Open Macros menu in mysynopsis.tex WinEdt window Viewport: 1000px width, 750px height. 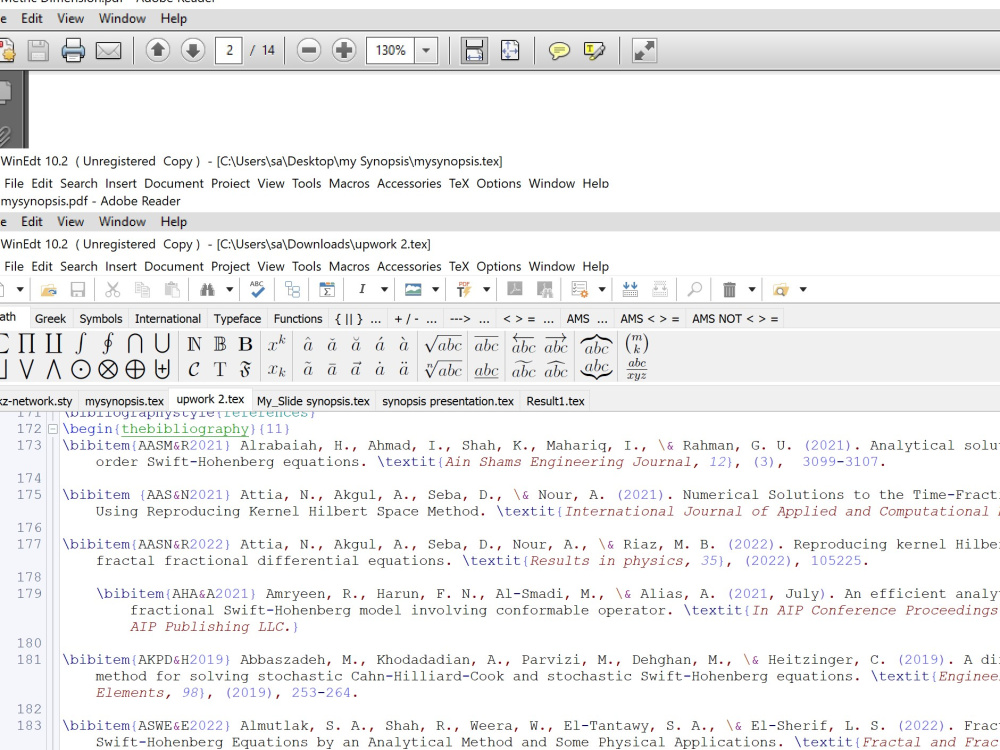tap(349, 183)
